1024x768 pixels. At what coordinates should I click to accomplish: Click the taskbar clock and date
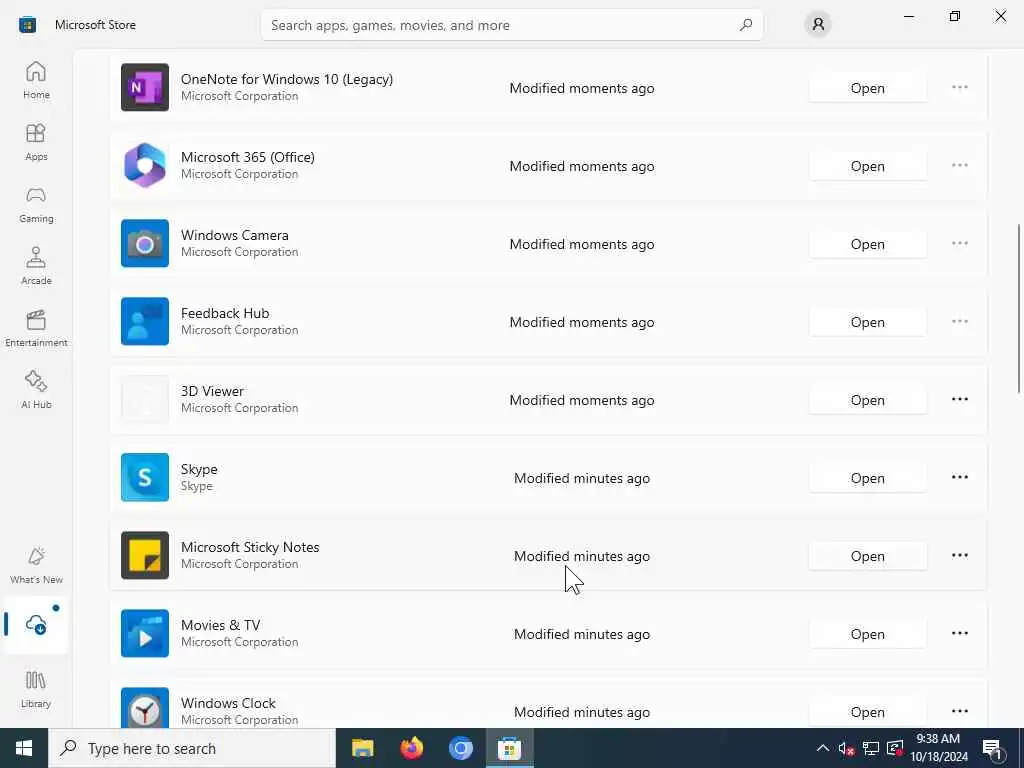pos(938,748)
